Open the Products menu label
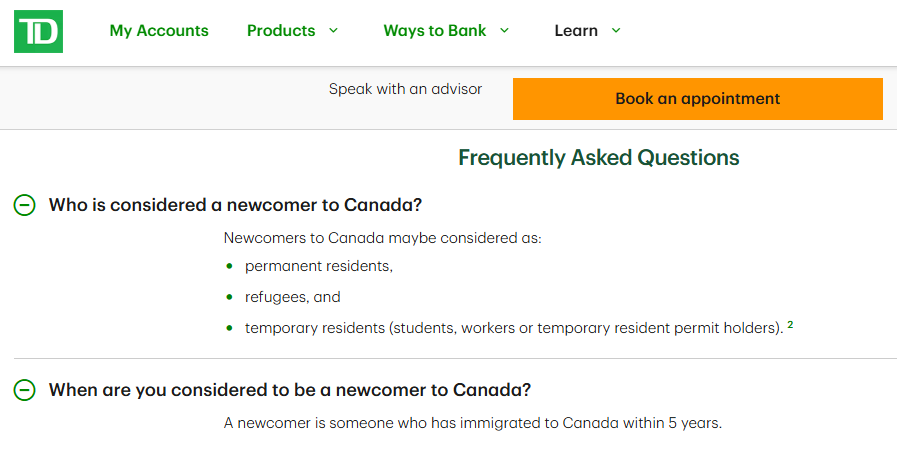 281,31
